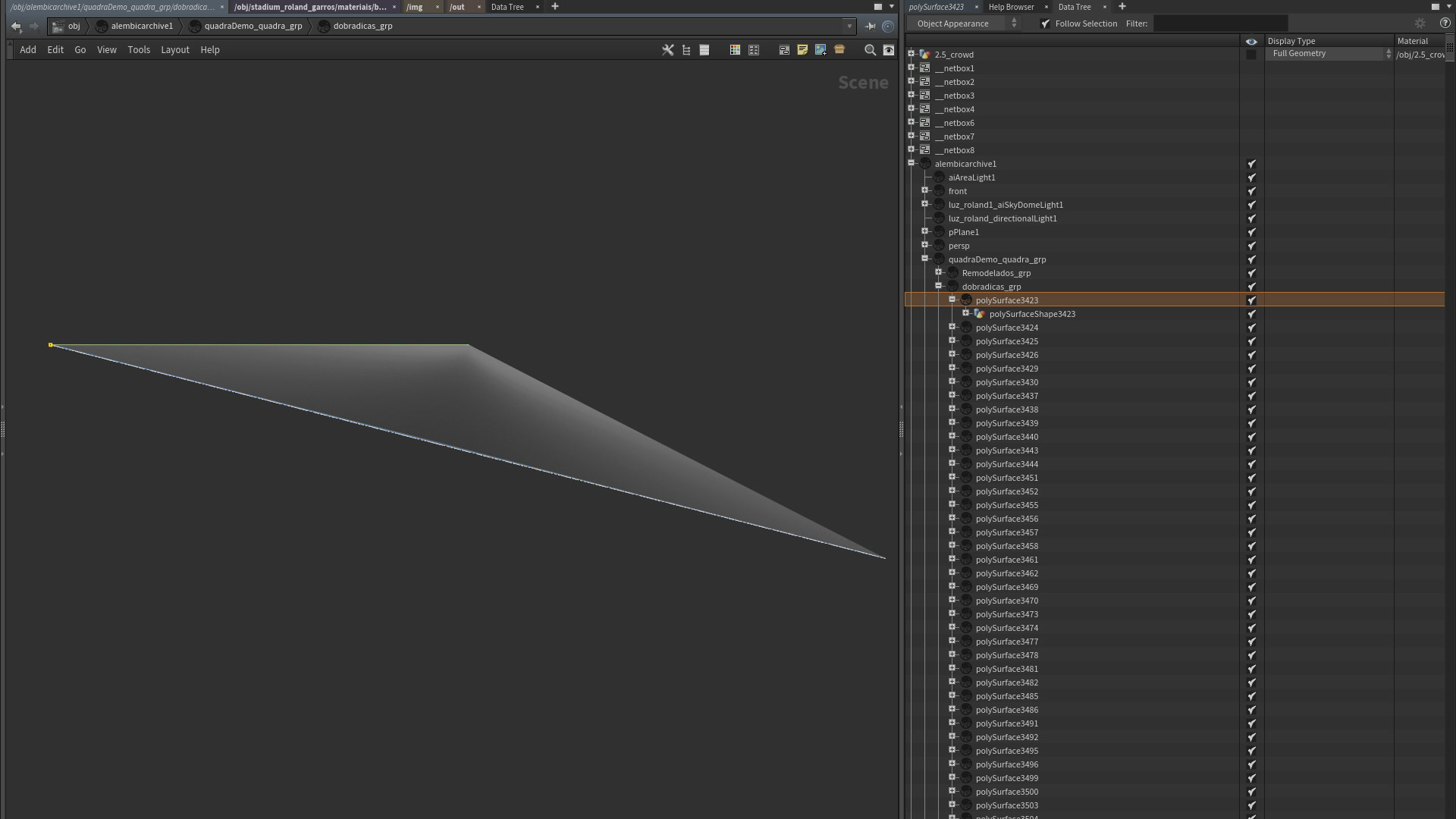The height and width of the screenshot is (819, 1456).
Task: Show the tree view icon
Action: tap(686, 50)
